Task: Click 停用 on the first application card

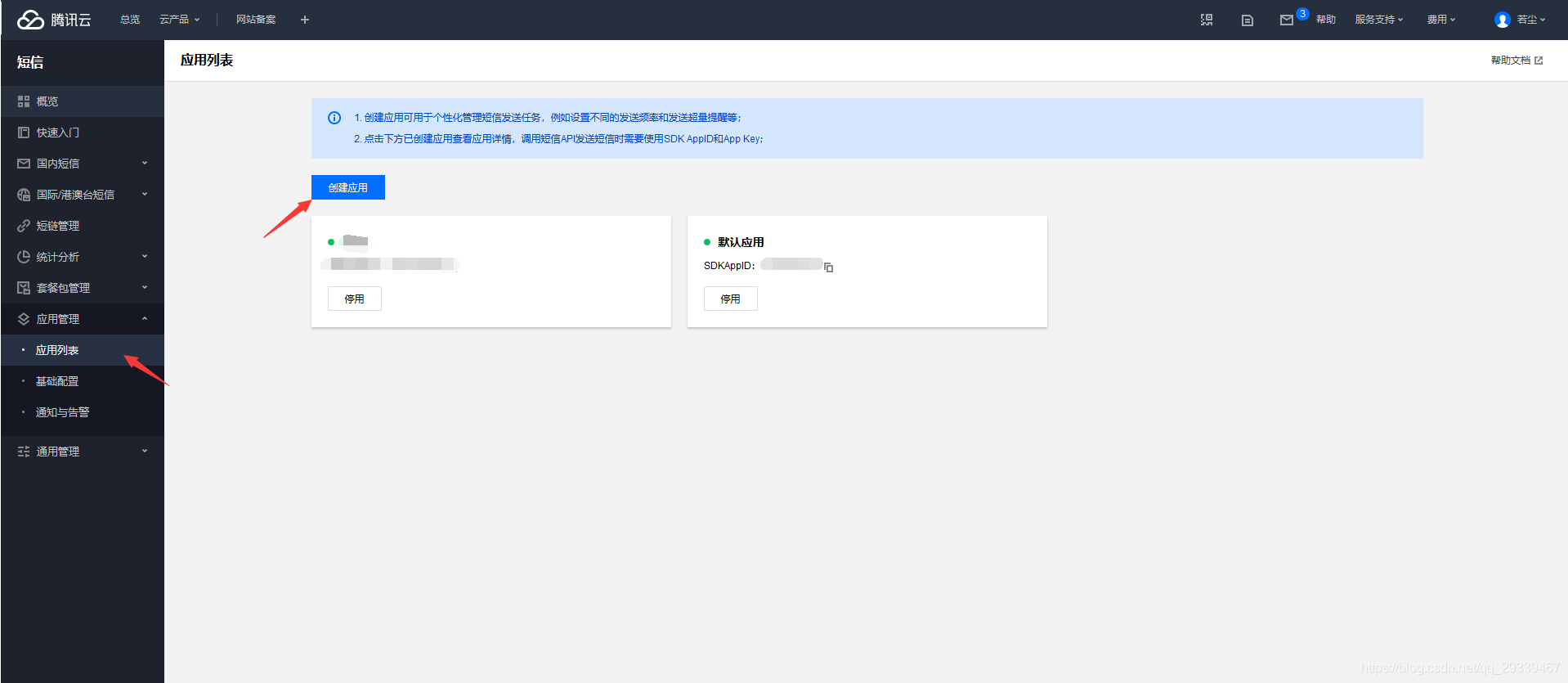Action: [x=355, y=299]
